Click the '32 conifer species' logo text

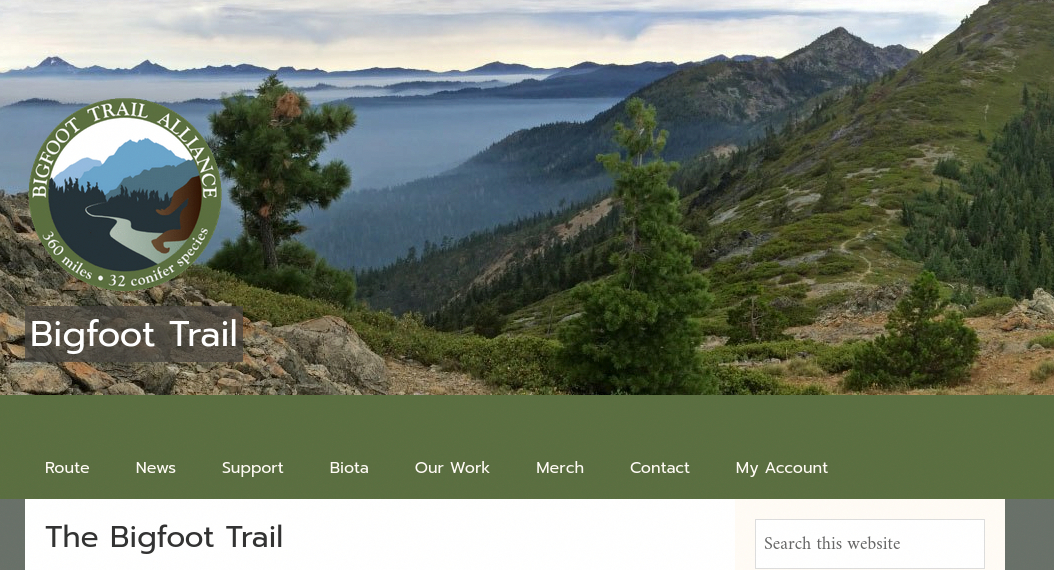click(x=161, y=261)
